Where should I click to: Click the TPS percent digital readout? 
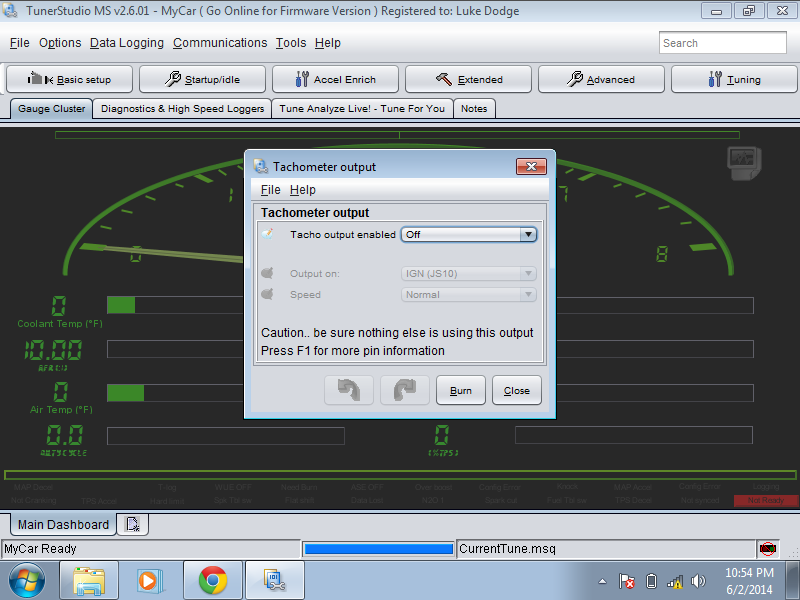(x=442, y=436)
